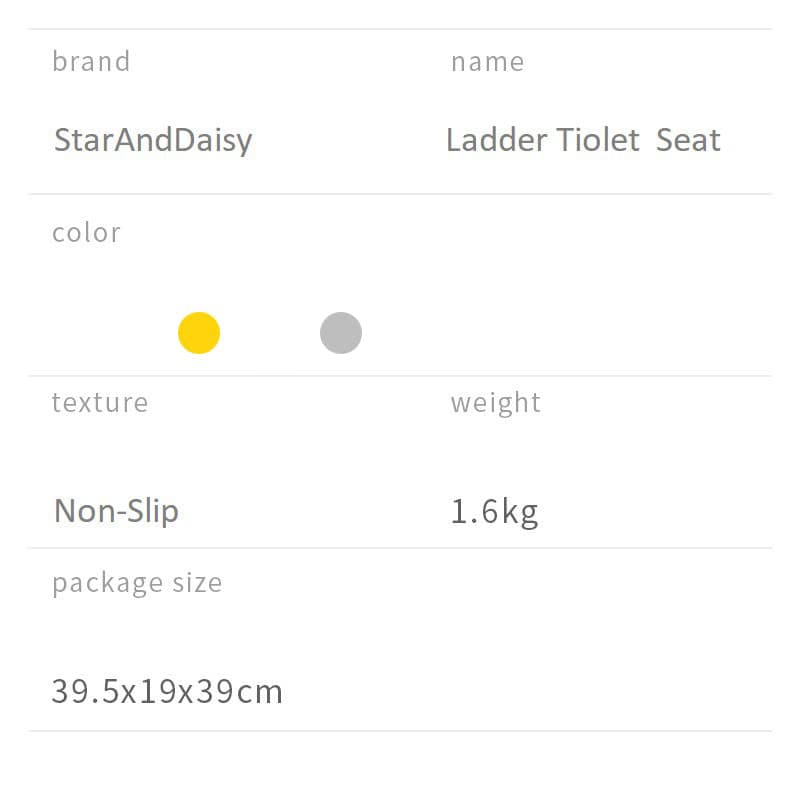Click the 'weight' field label

(495, 403)
